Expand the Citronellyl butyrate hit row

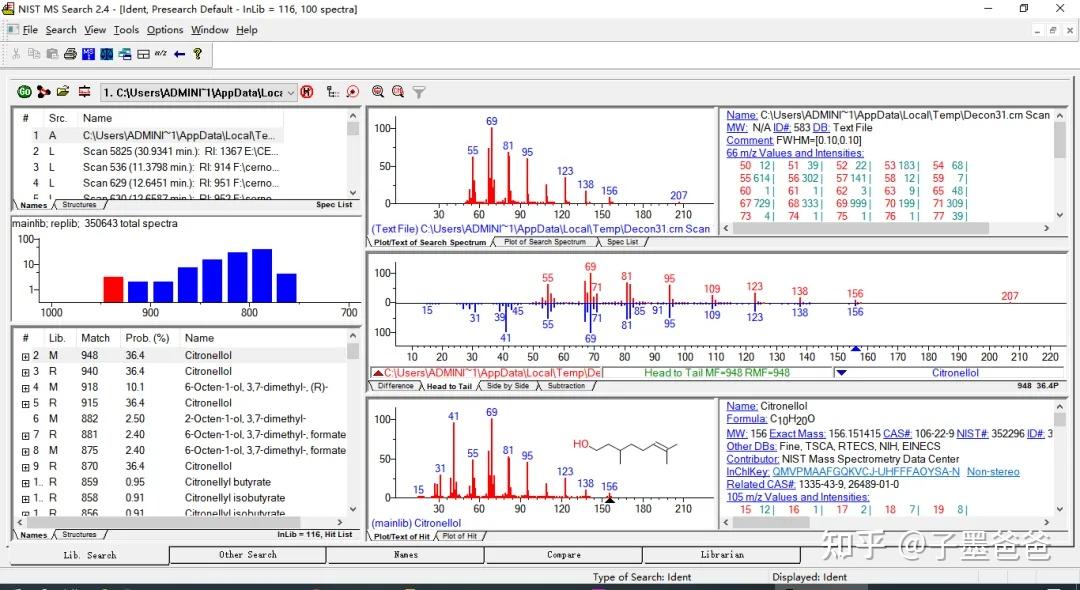pos(25,483)
